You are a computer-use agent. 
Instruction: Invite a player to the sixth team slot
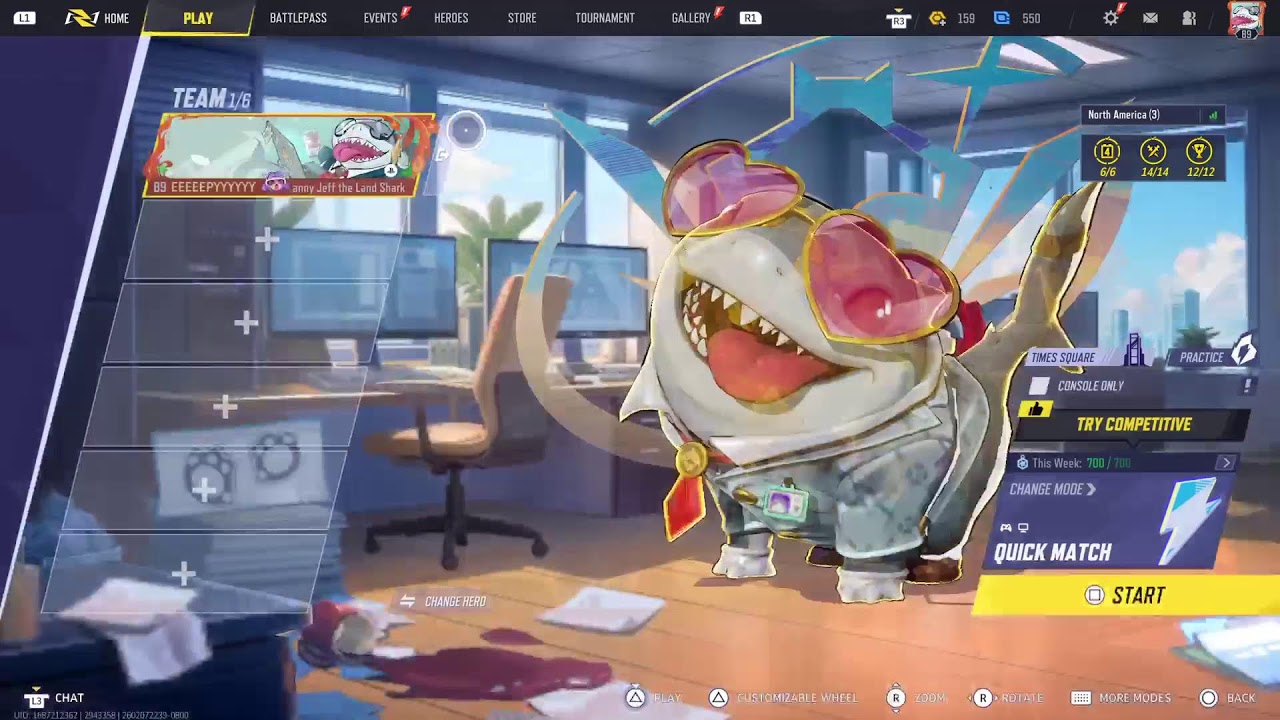[183, 573]
